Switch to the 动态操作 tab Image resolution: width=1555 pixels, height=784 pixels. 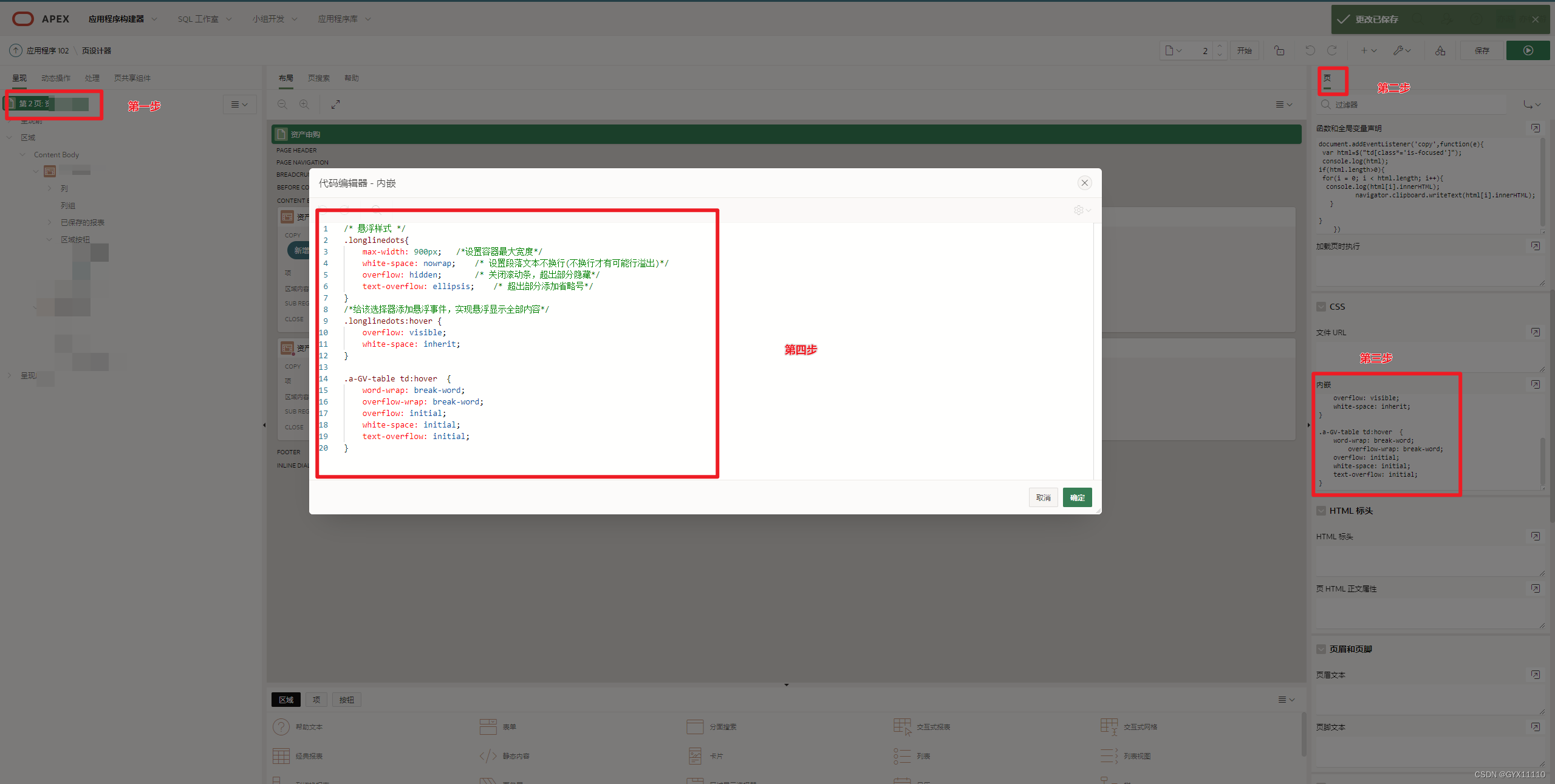tap(56, 78)
